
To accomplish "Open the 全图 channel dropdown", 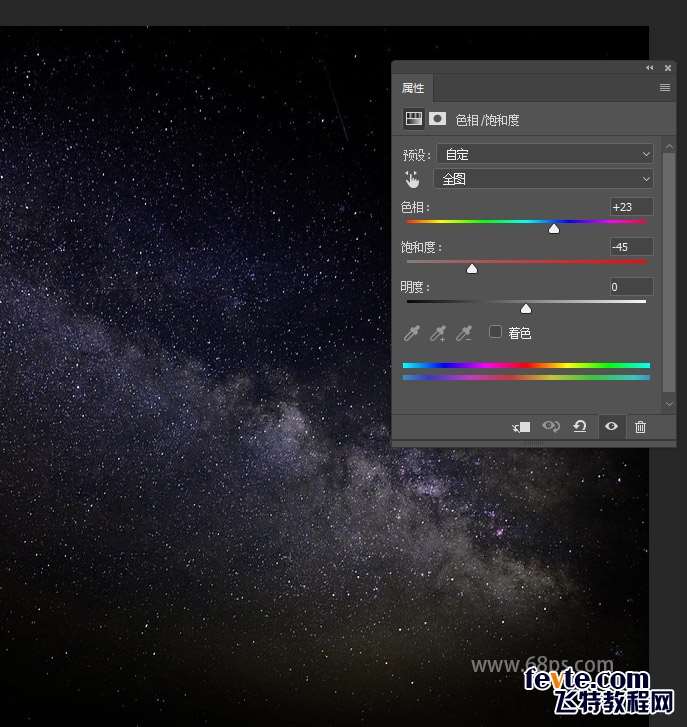I will coord(543,179).
